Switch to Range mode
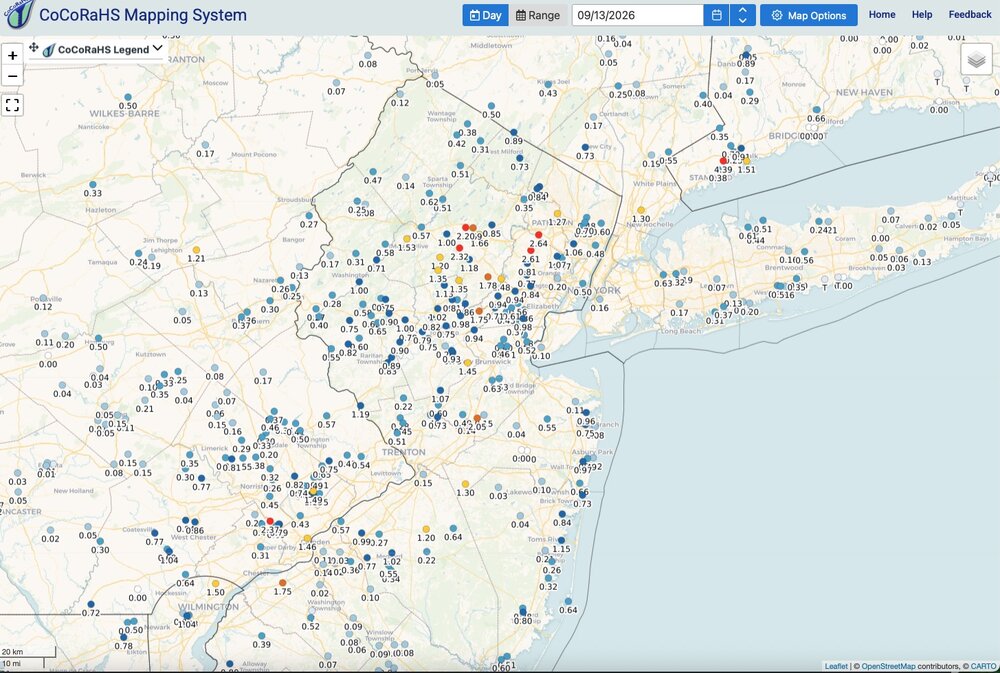Viewport: 1000px width, 673px height. (538, 15)
